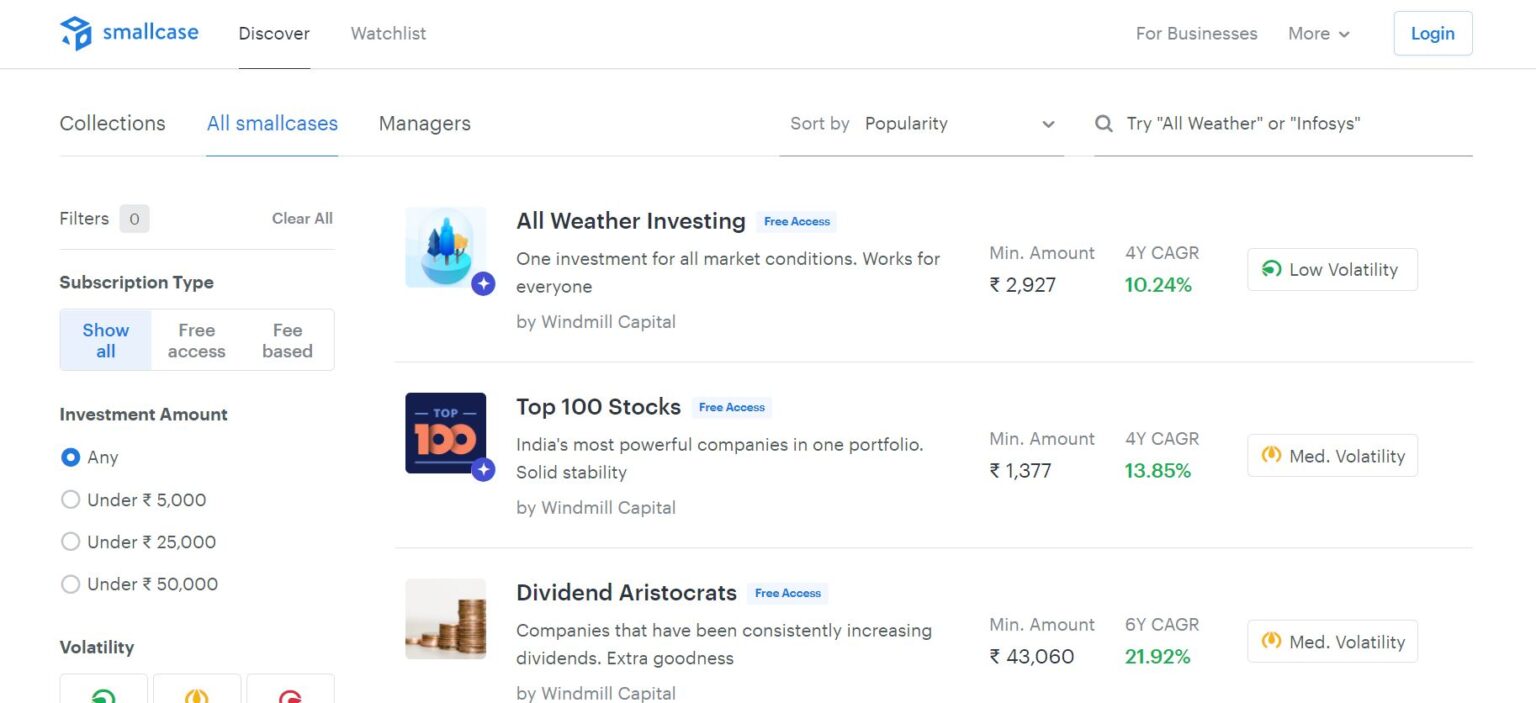Screen dimensions: 1536x703
Task: Switch to the Collections tab
Action: (x=112, y=124)
